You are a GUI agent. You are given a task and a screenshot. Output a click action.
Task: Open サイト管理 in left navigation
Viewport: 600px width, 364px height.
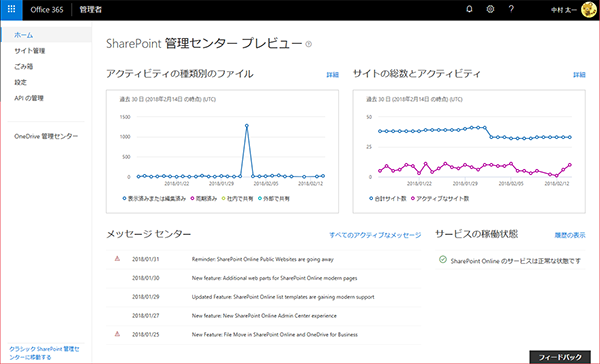tap(29, 51)
